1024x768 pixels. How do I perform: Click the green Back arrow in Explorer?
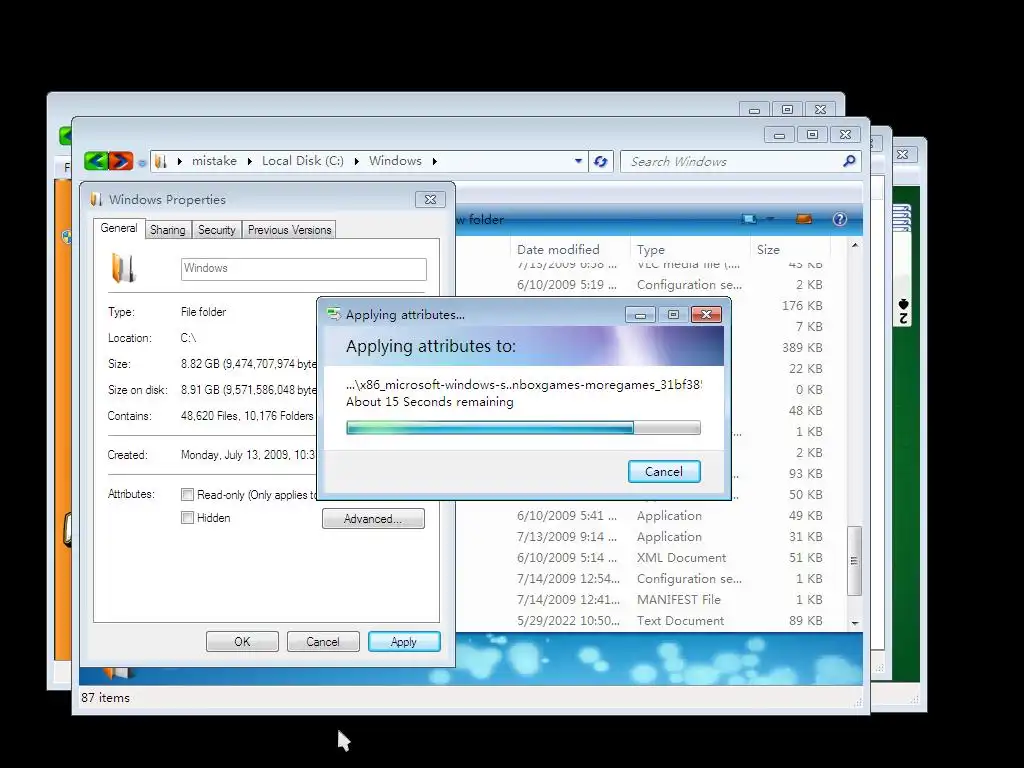(x=95, y=161)
